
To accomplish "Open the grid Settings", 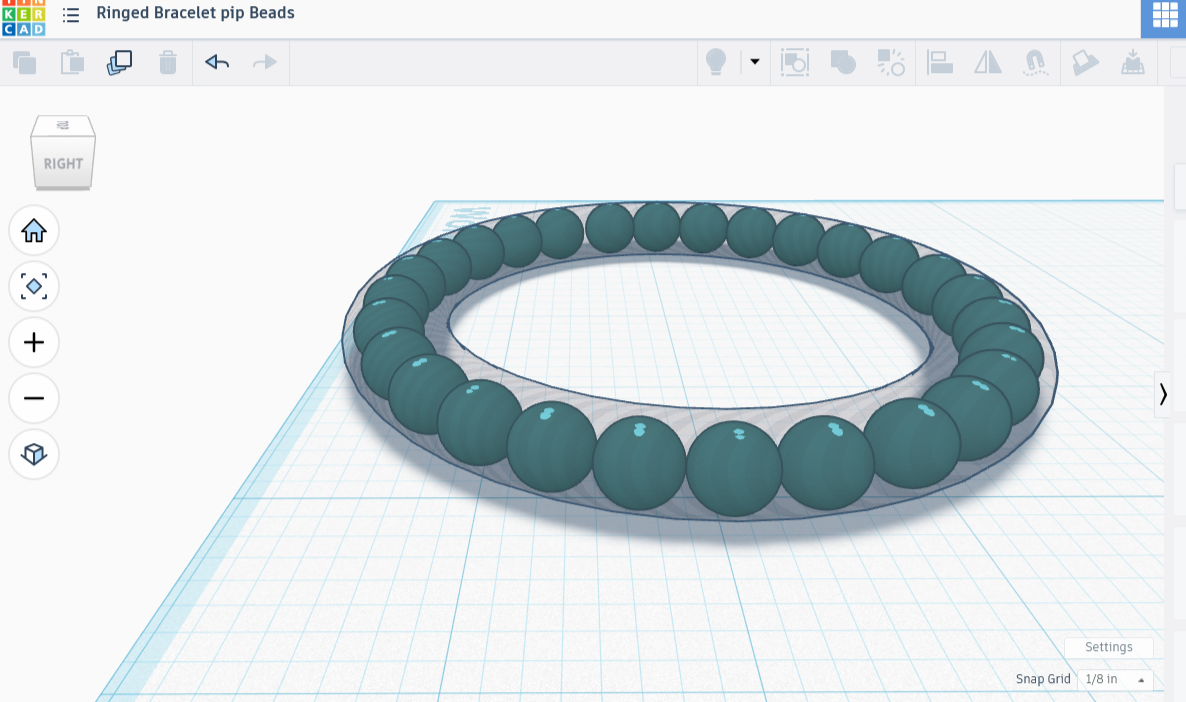I will coord(1108,647).
